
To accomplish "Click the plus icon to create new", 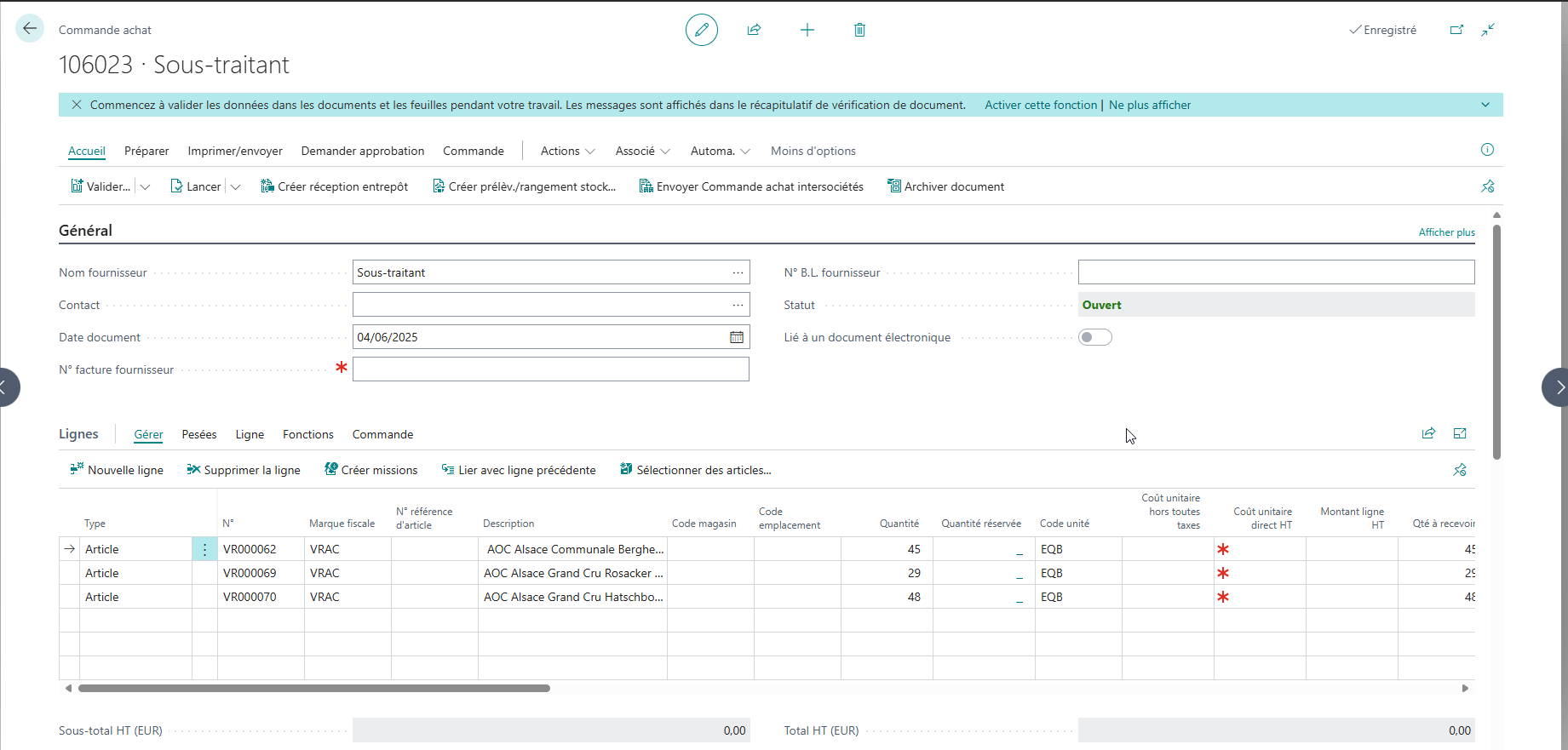I will [807, 30].
